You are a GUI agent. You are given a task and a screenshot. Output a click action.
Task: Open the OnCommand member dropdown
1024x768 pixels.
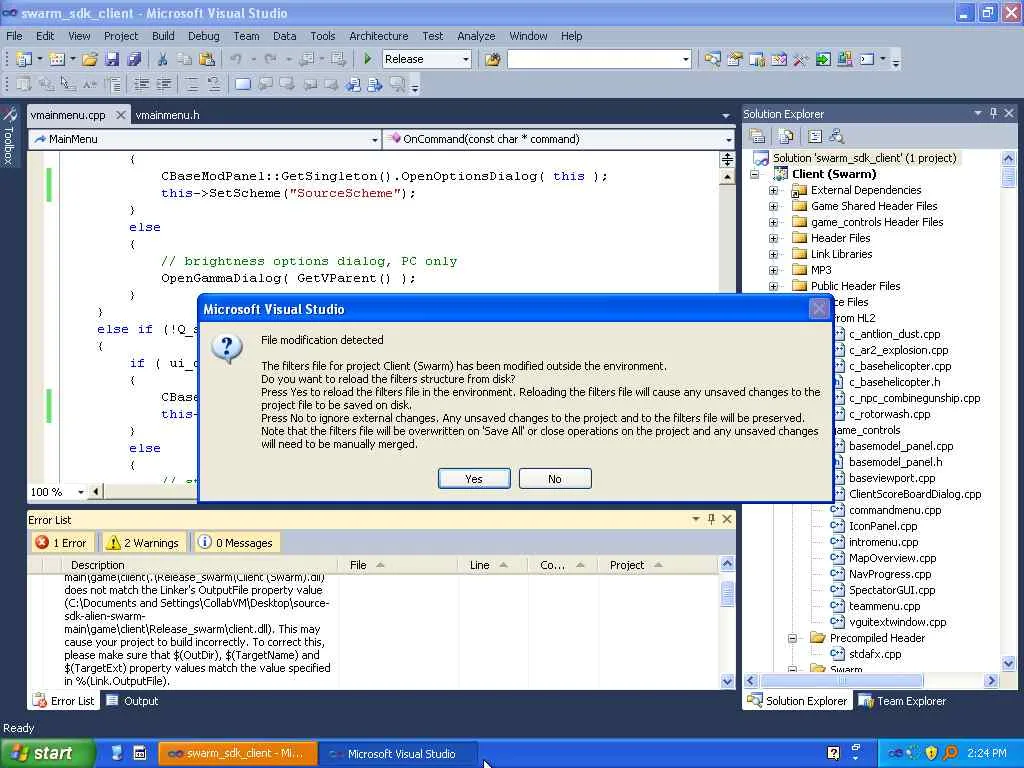(729, 139)
